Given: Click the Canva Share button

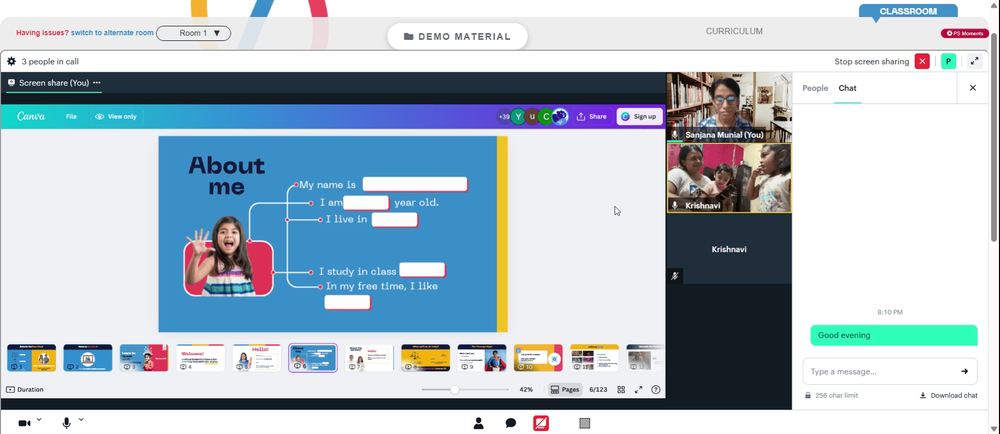Looking at the screenshot, I should coord(592,117).
